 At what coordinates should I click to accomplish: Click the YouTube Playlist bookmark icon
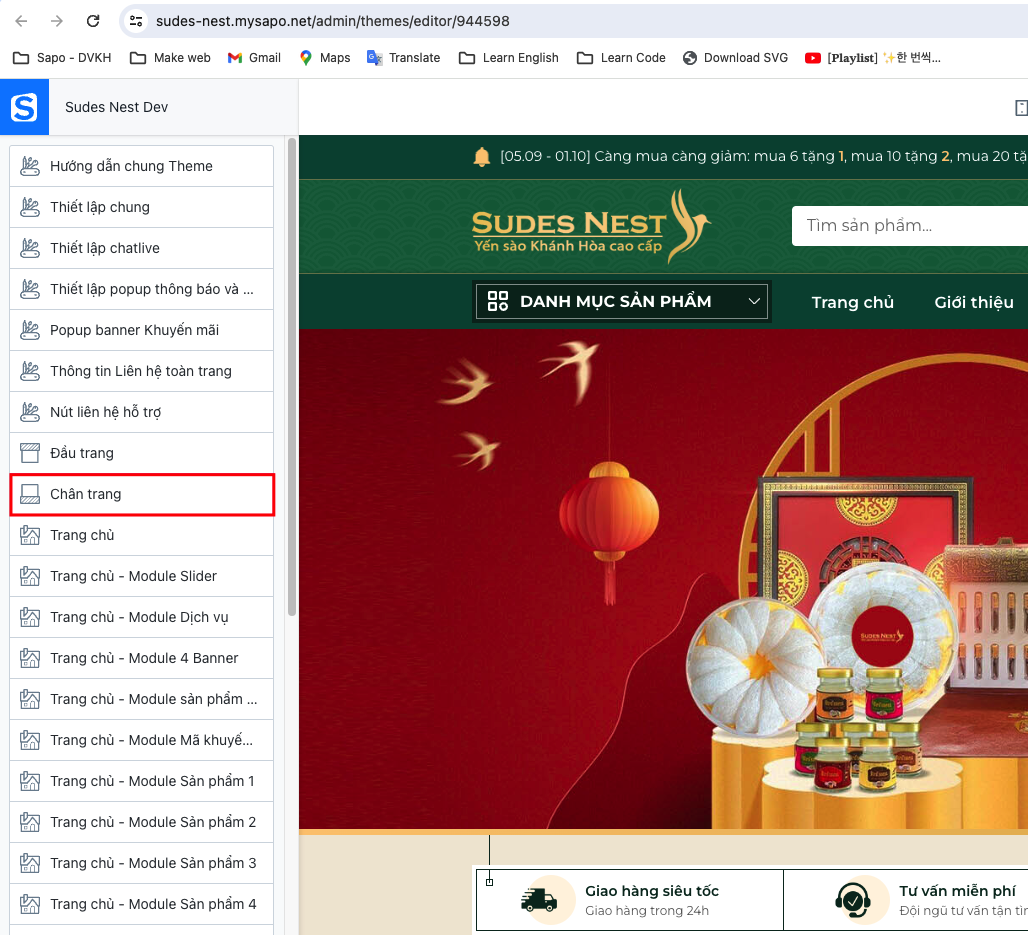point(812,58)
